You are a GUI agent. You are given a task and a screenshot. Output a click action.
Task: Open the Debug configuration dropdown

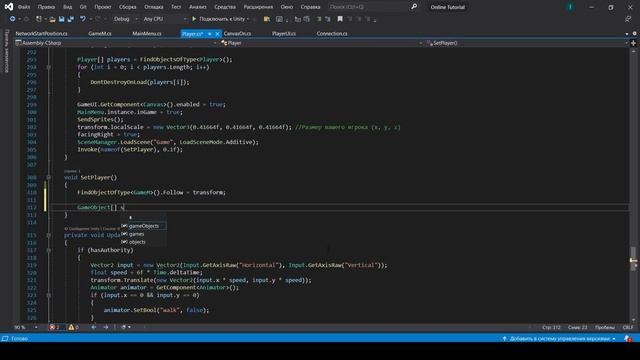coord(125,19)
